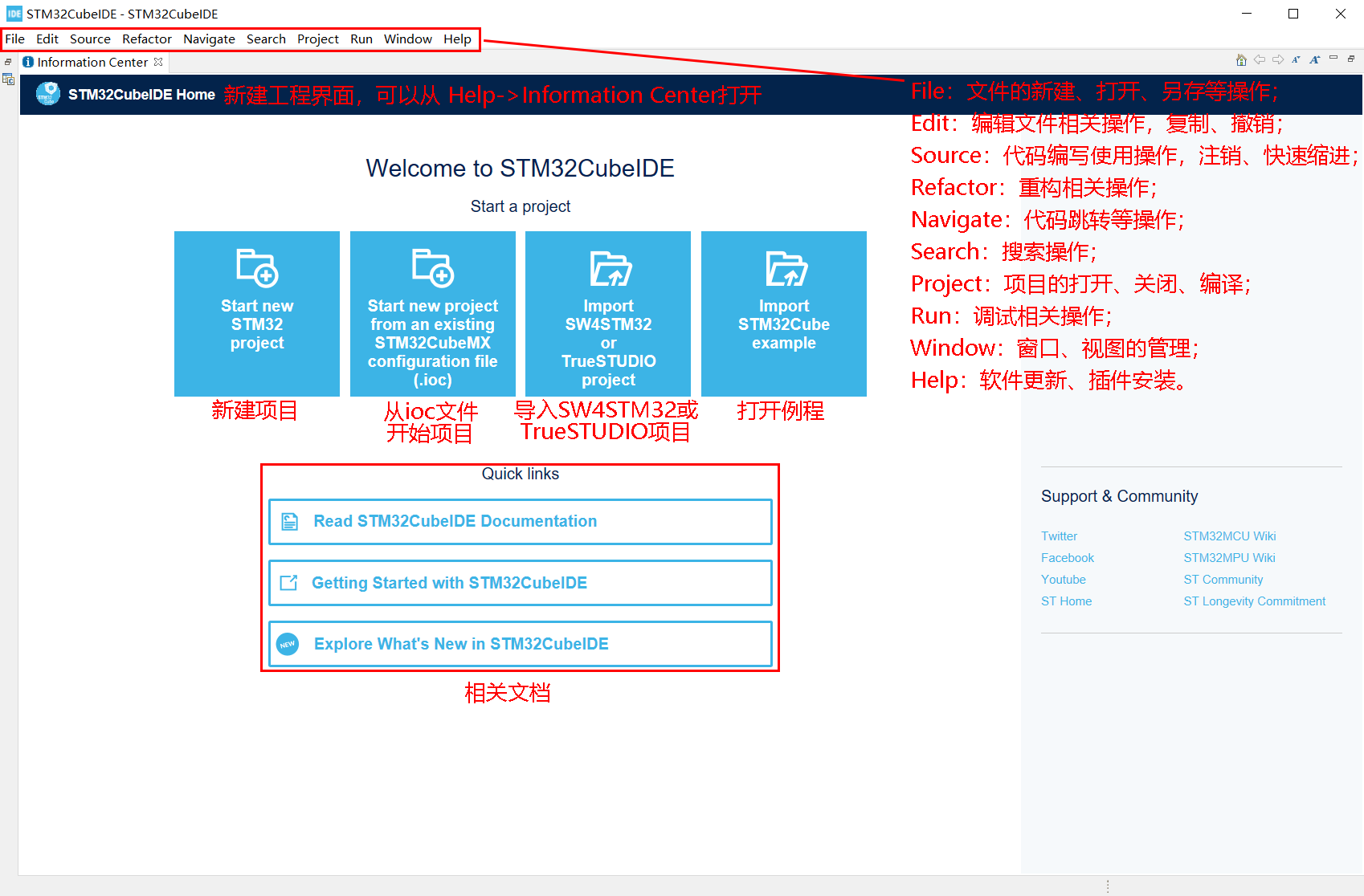Open the Help menu

click(457, 39)
